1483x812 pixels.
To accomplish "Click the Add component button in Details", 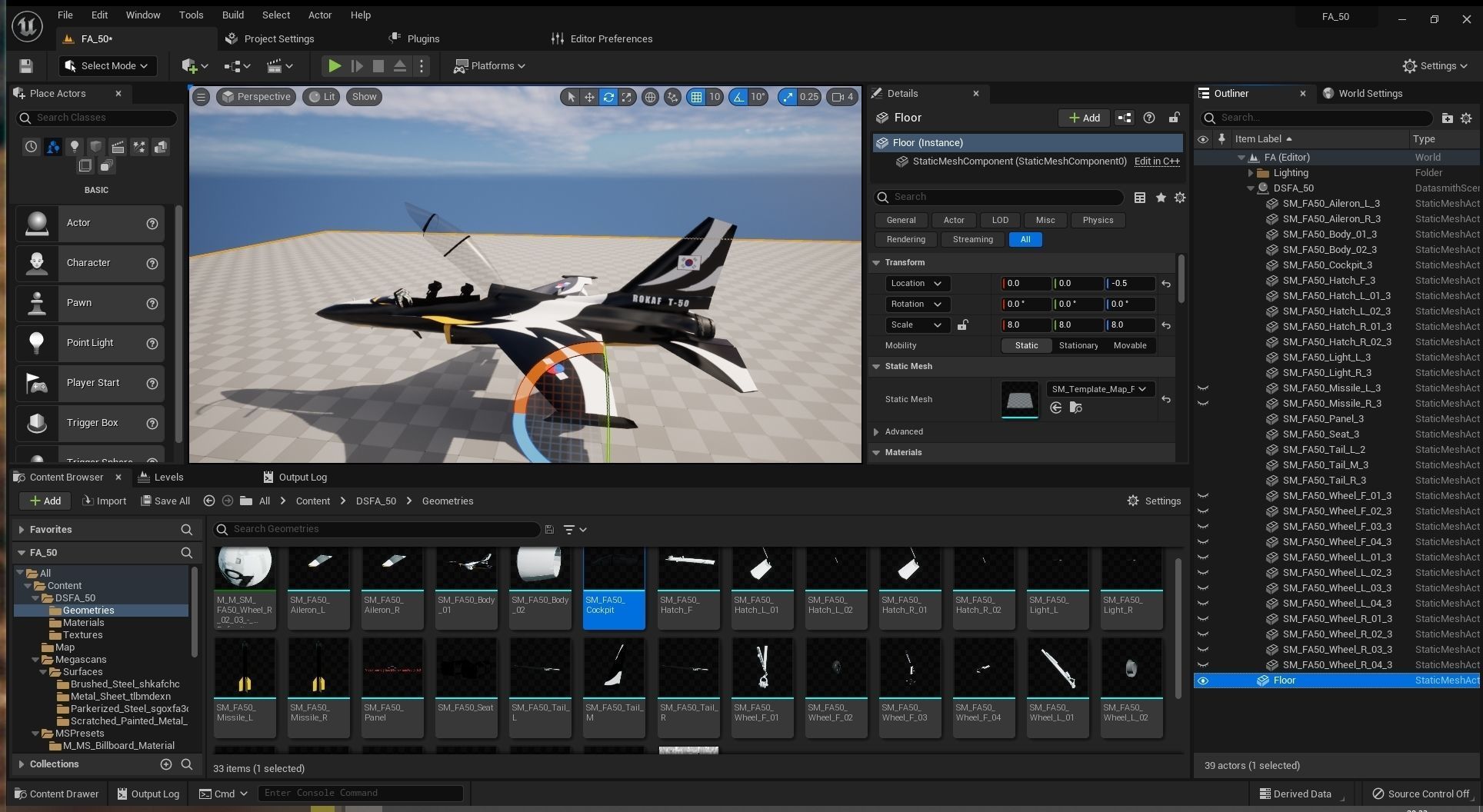I will click(x=1084, y=118).
